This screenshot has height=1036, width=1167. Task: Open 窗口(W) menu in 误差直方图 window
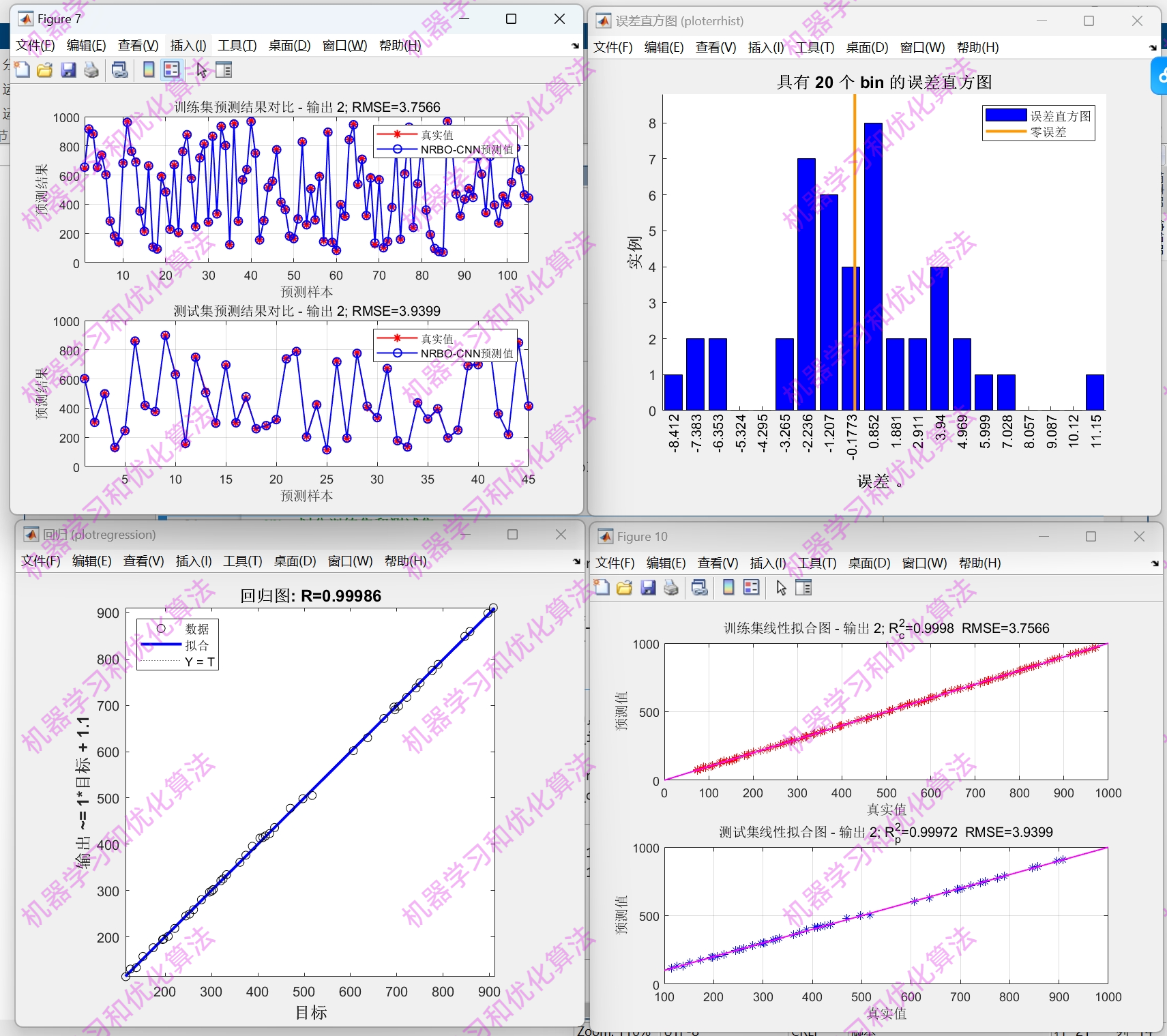(923, 48)
